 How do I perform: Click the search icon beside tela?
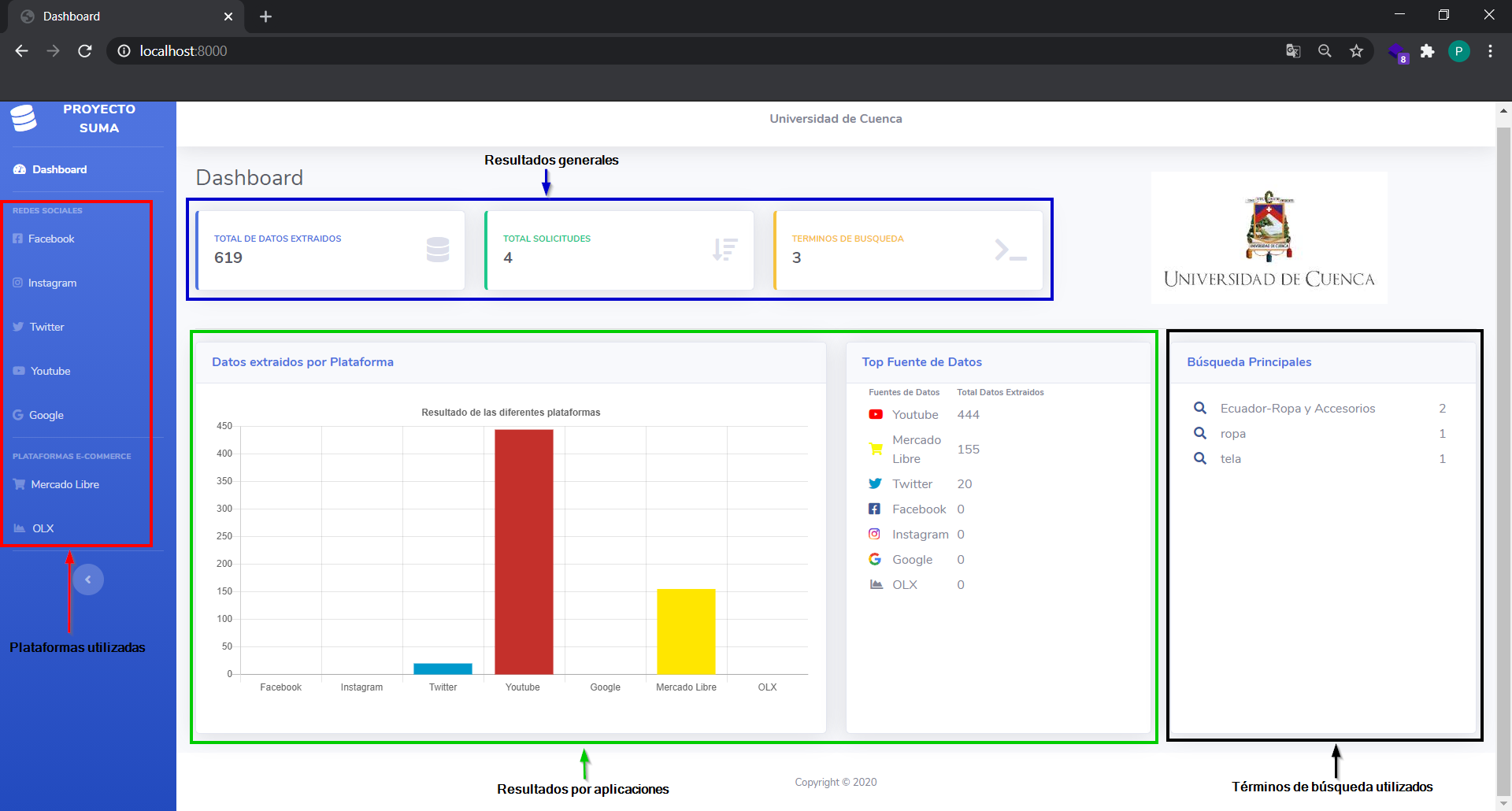point(1200,458)
